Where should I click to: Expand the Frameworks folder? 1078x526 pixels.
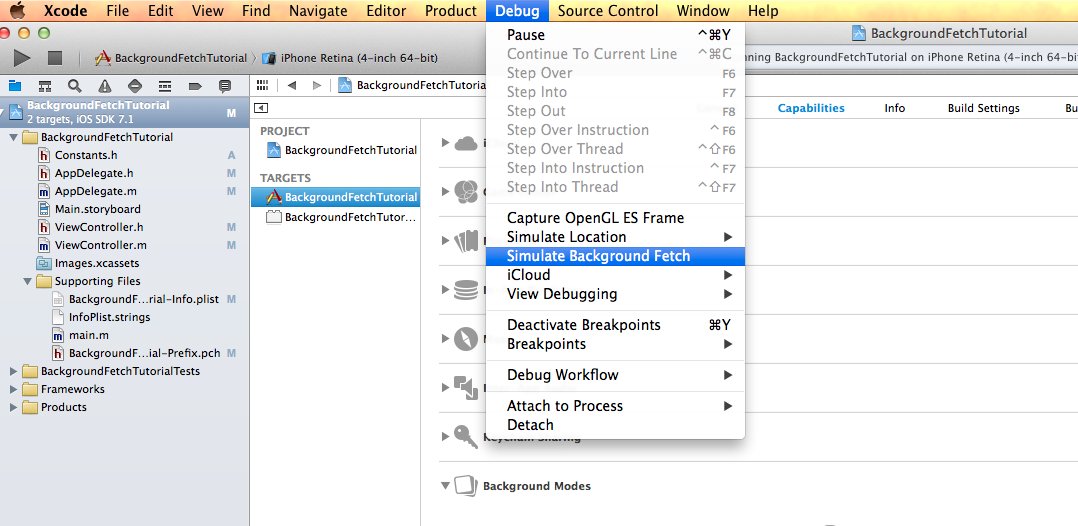coord(14,389)
